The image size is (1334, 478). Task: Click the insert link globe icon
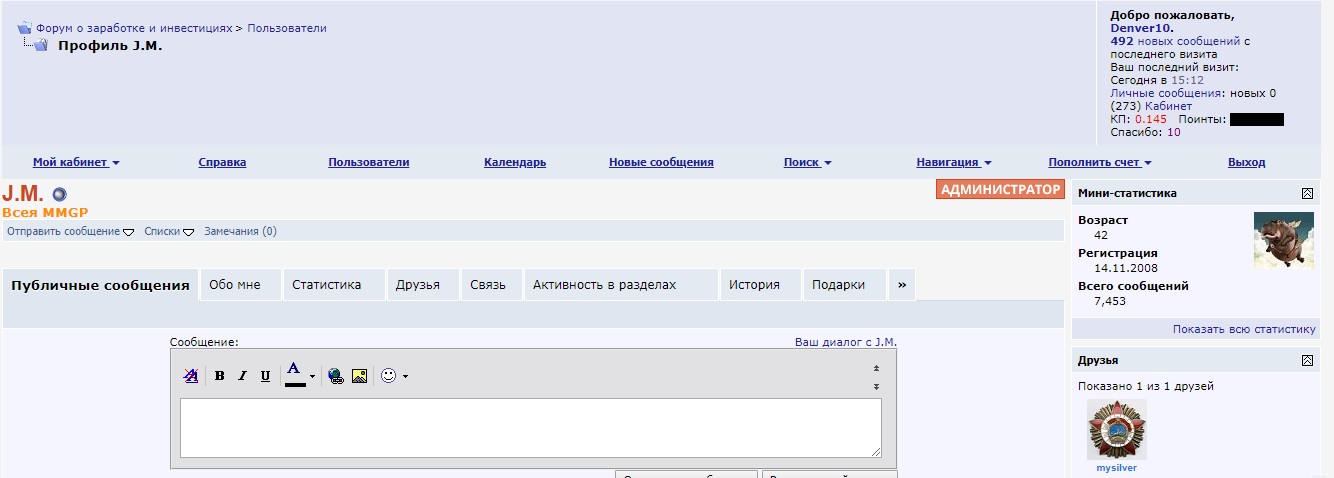pos(336,376)
